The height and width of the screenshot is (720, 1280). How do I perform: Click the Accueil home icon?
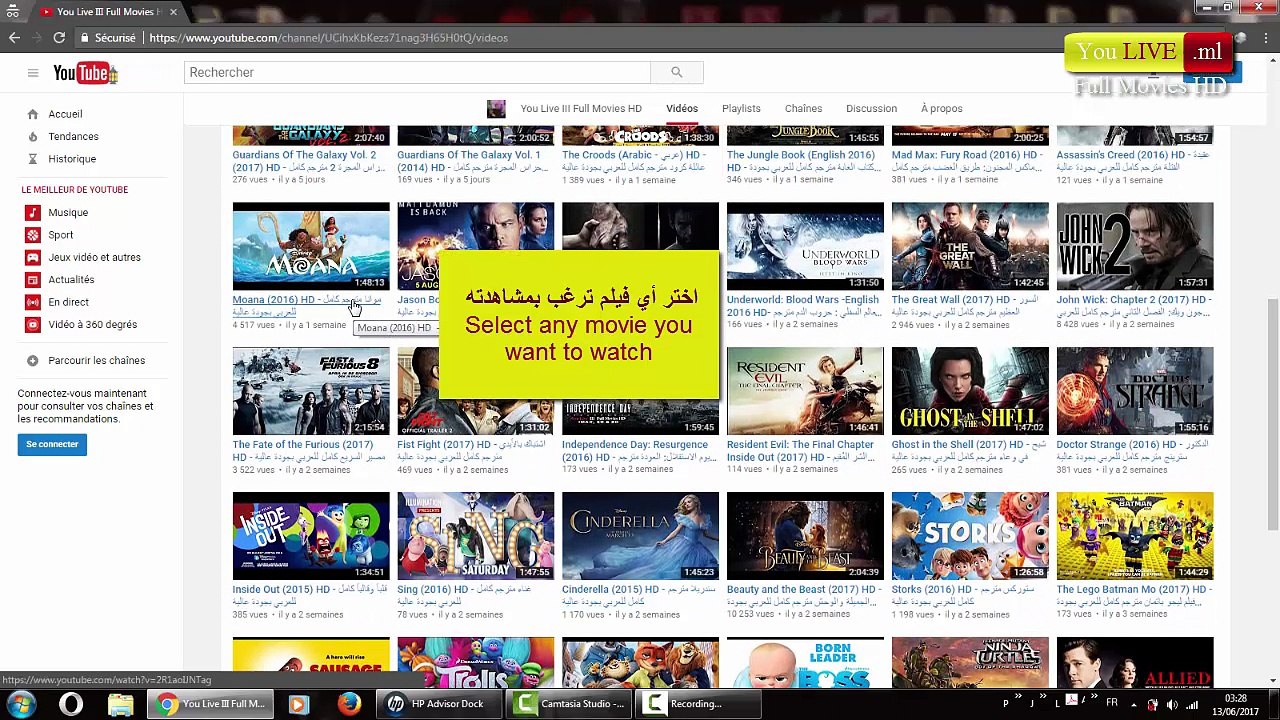[33, 114]
